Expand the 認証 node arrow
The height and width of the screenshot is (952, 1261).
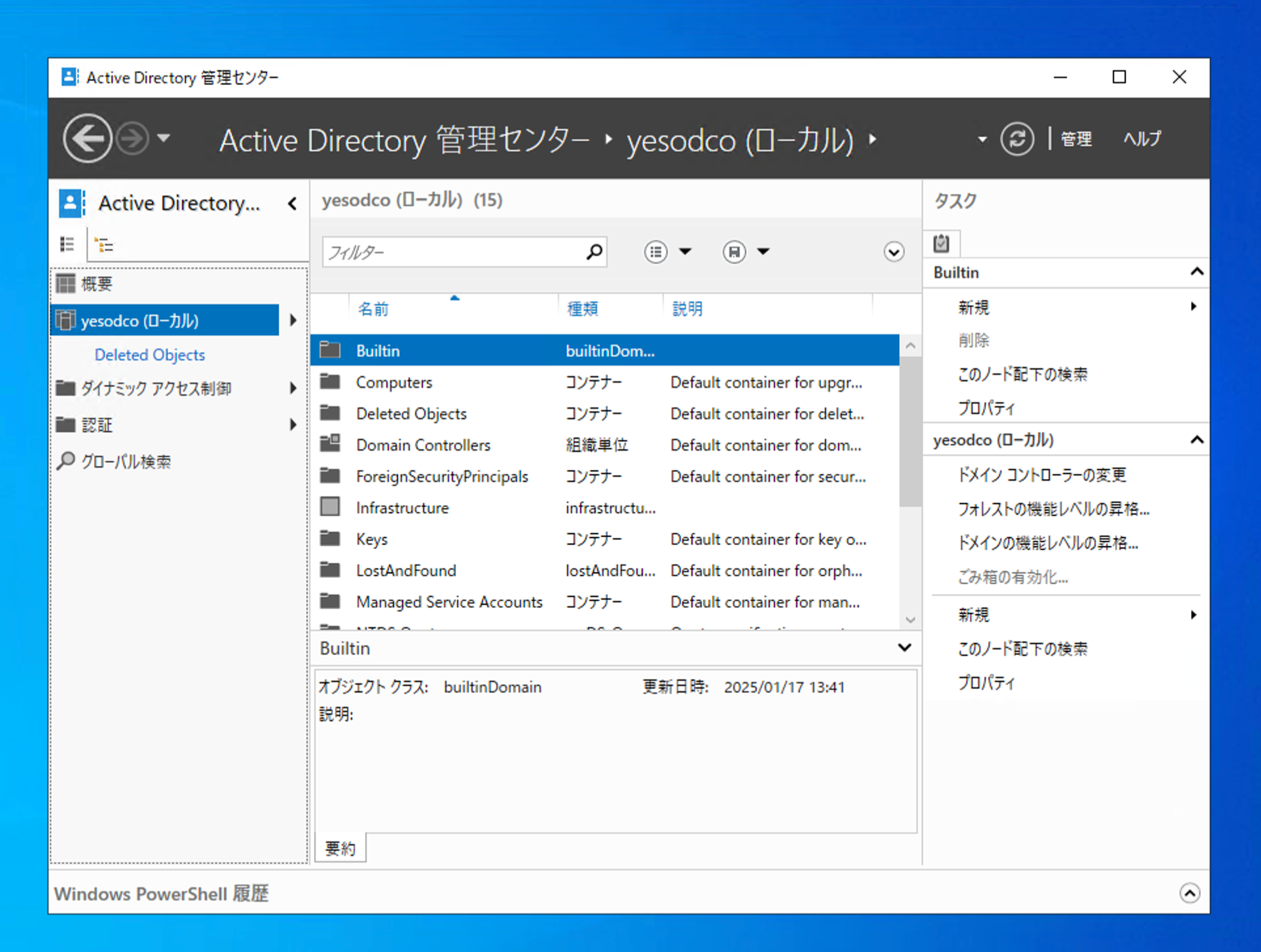click(x=293, y=425)
